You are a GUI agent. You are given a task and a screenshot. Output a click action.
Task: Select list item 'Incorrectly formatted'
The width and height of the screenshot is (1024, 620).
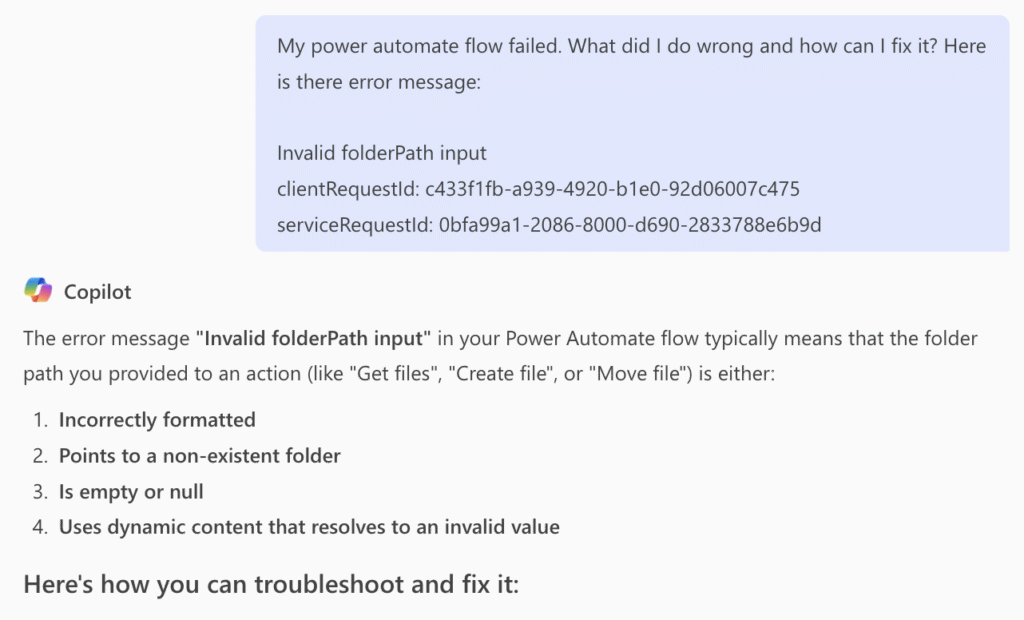point(157,420)
